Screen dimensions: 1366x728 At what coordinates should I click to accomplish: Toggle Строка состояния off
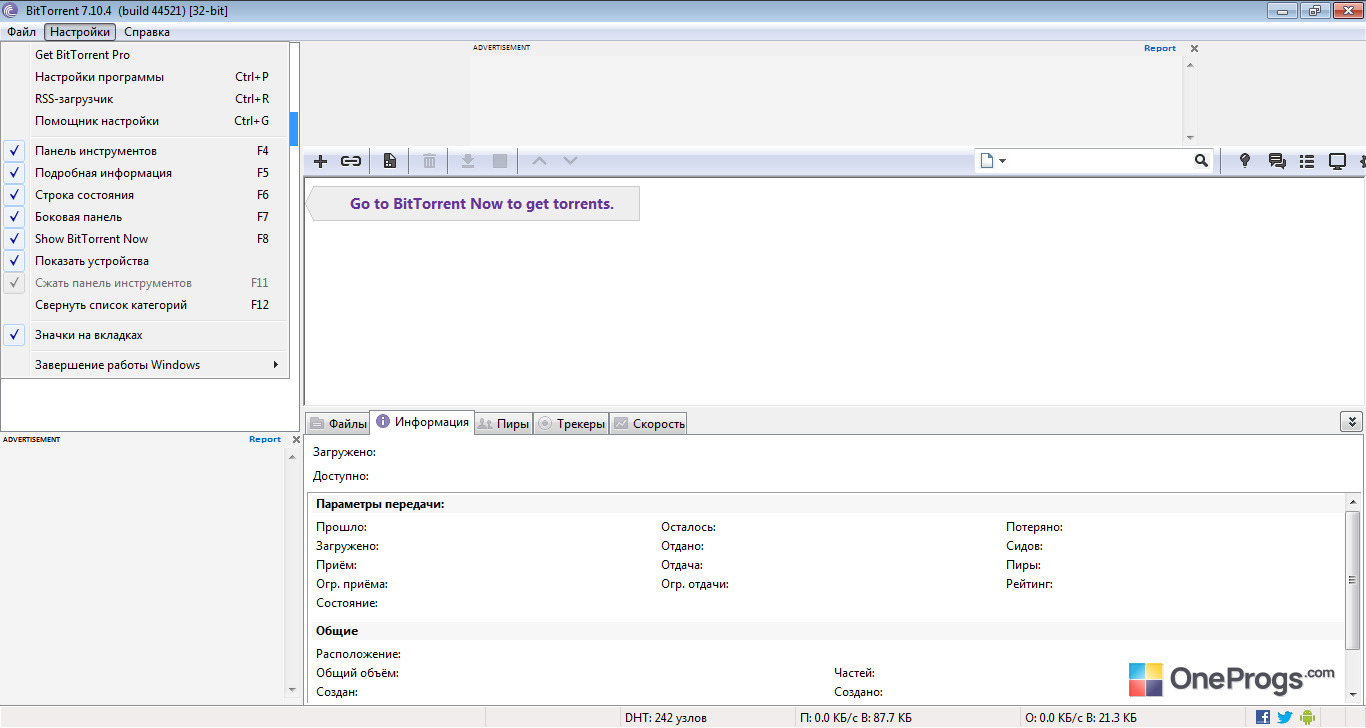click(145, 195)
